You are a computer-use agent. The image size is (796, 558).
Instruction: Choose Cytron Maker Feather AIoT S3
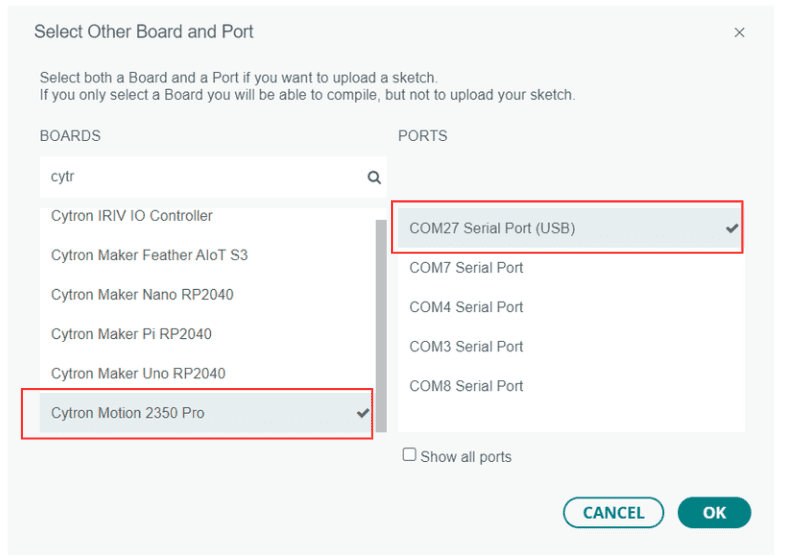(149, 255)
